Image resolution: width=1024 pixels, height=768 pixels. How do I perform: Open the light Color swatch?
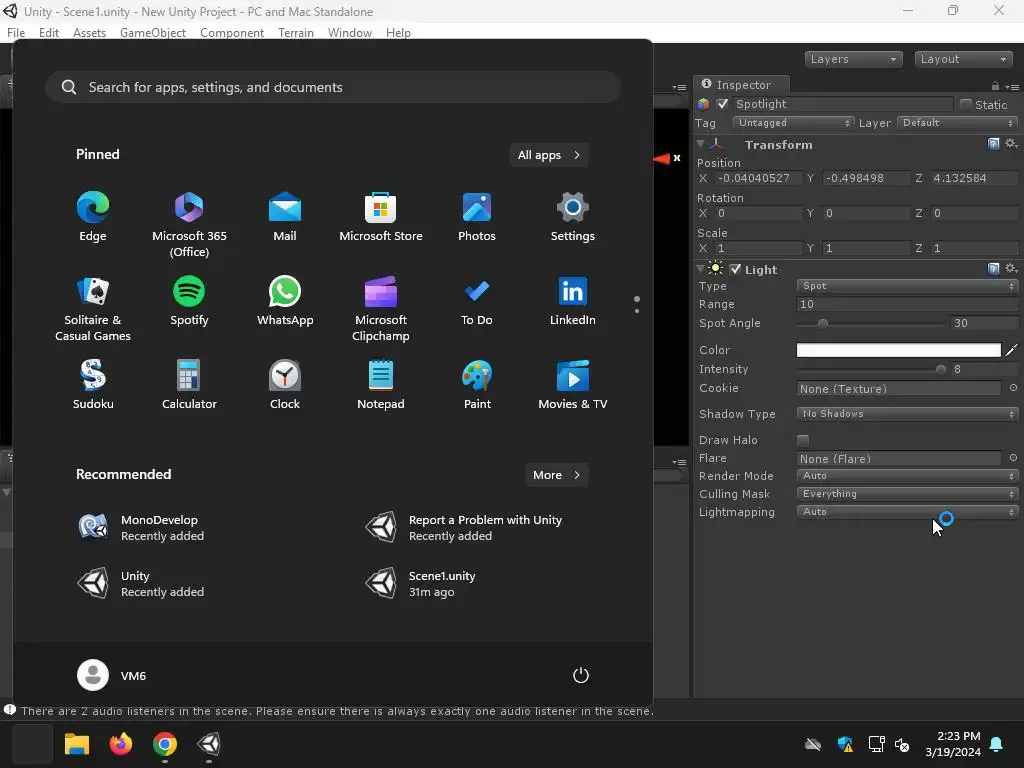[899, 350]
